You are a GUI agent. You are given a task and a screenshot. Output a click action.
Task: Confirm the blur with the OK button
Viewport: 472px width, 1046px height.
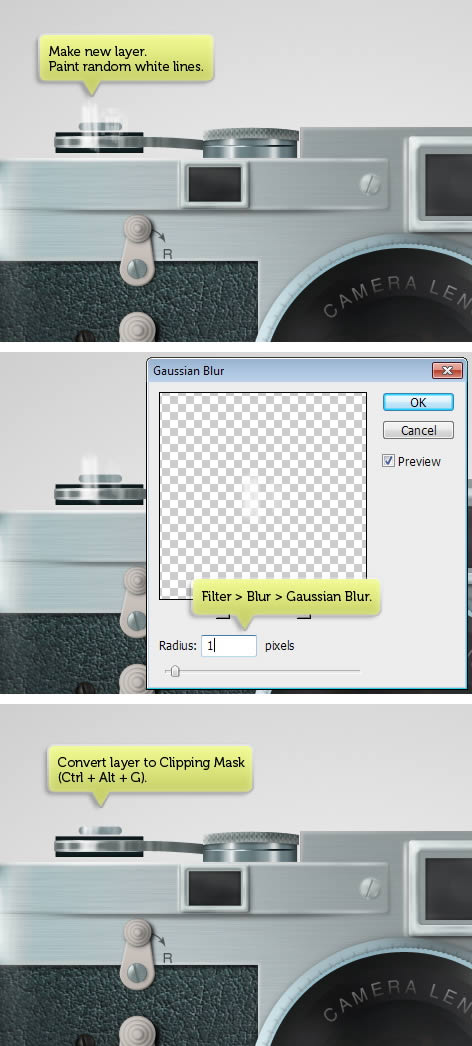point(418,402)
